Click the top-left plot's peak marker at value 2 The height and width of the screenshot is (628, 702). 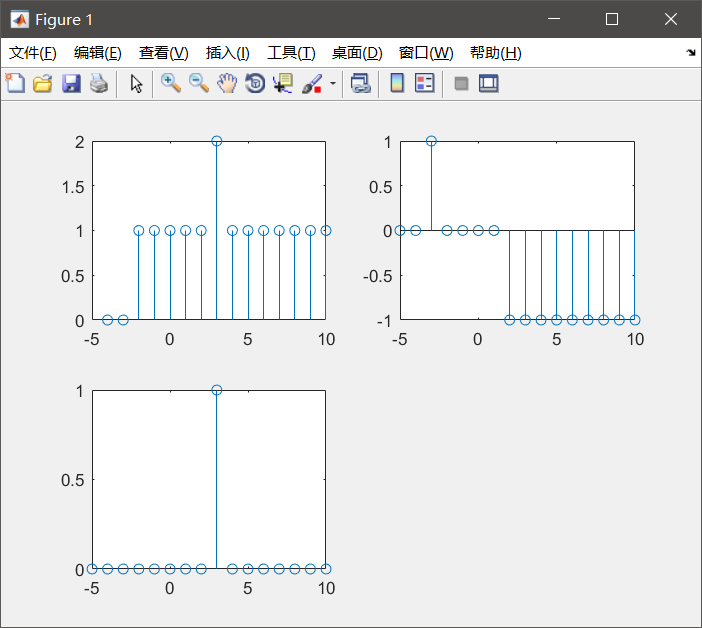pos(217,141)
